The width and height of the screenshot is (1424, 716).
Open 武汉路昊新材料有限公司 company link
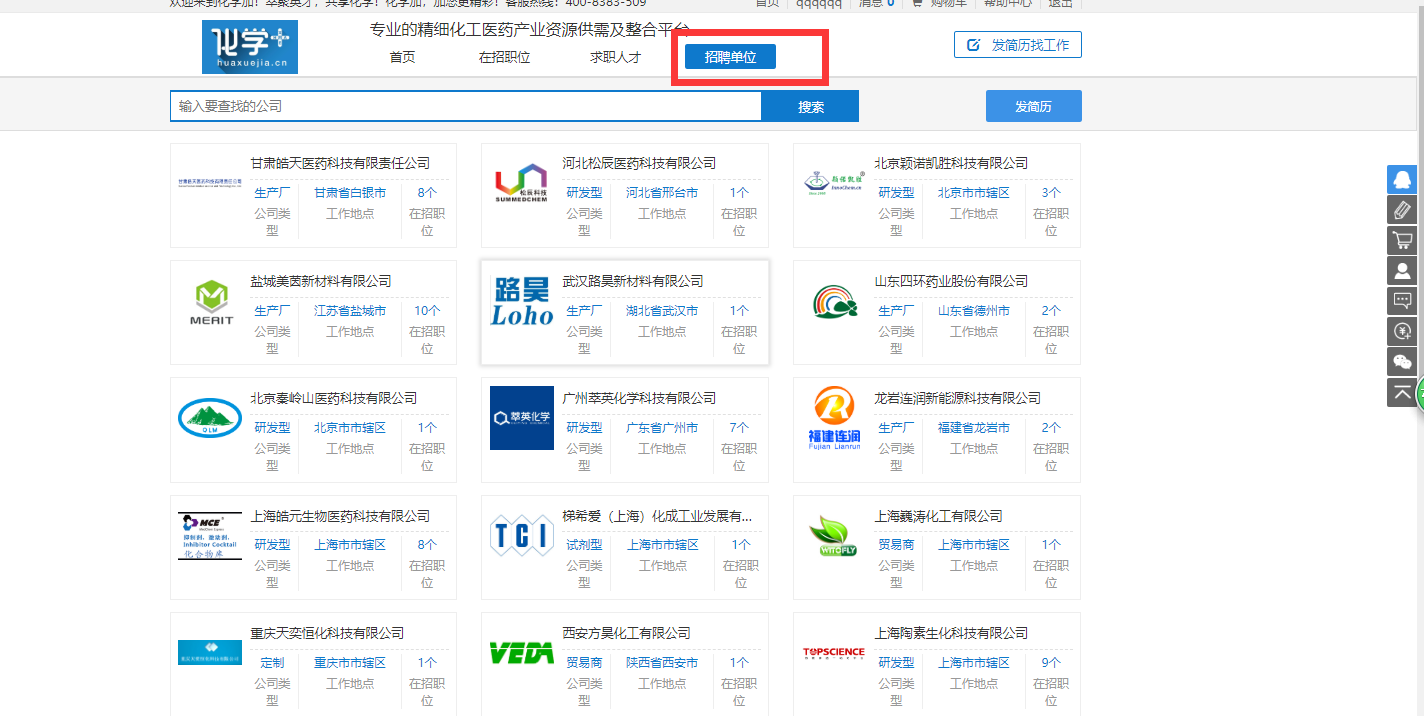point(632,281)
